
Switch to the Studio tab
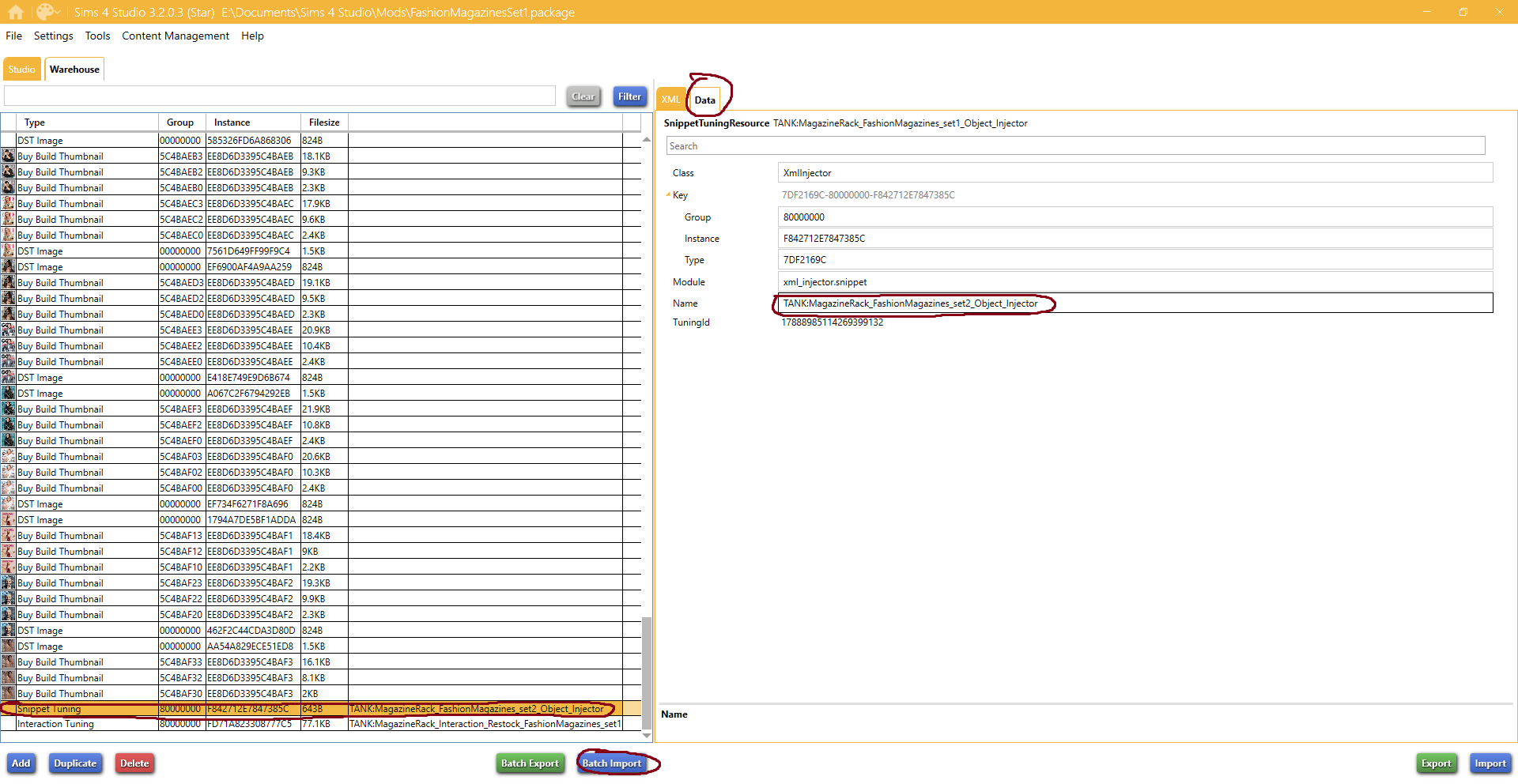coord(22,70)
